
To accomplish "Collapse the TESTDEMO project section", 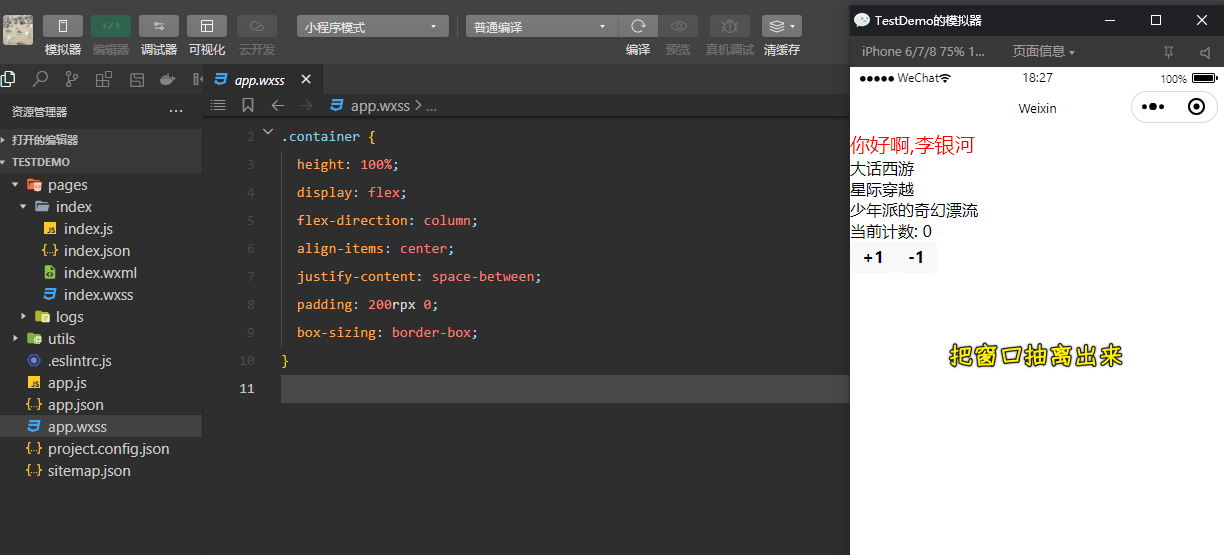I will 101,162.
